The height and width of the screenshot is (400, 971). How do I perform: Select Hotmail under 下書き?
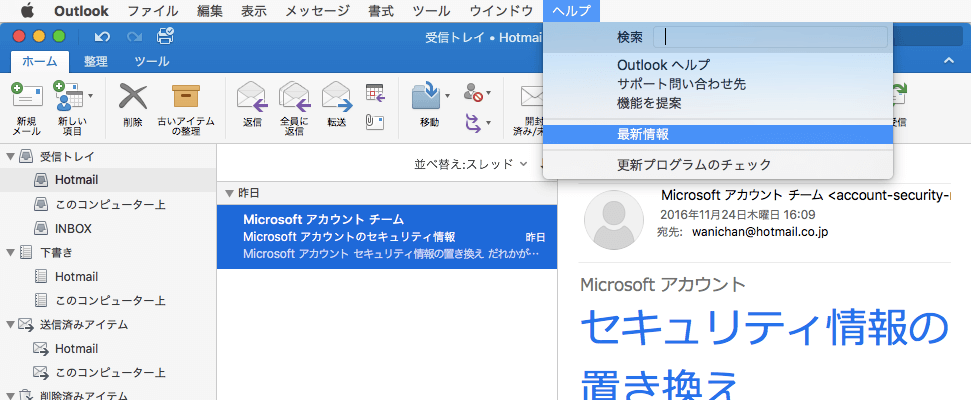pos(108,277)
